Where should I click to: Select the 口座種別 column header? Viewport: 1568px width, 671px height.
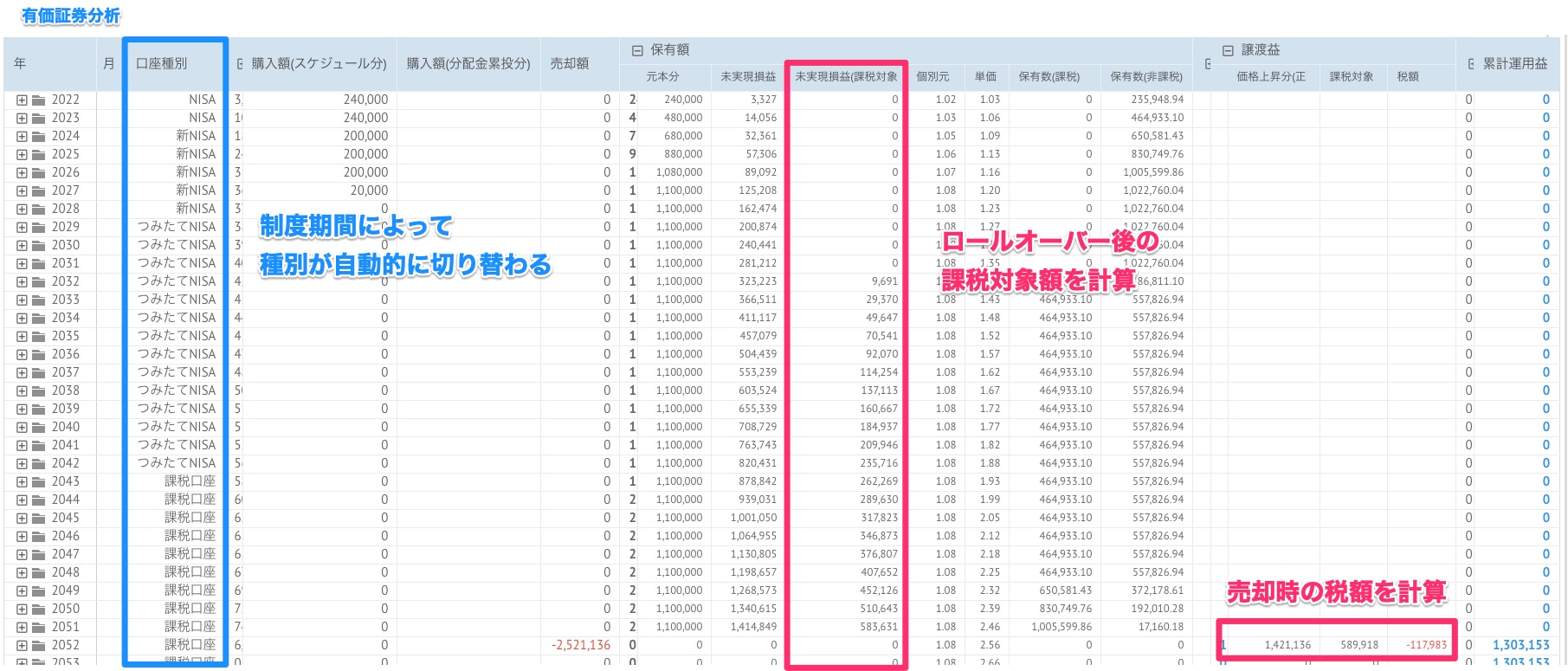click(162, 64)
